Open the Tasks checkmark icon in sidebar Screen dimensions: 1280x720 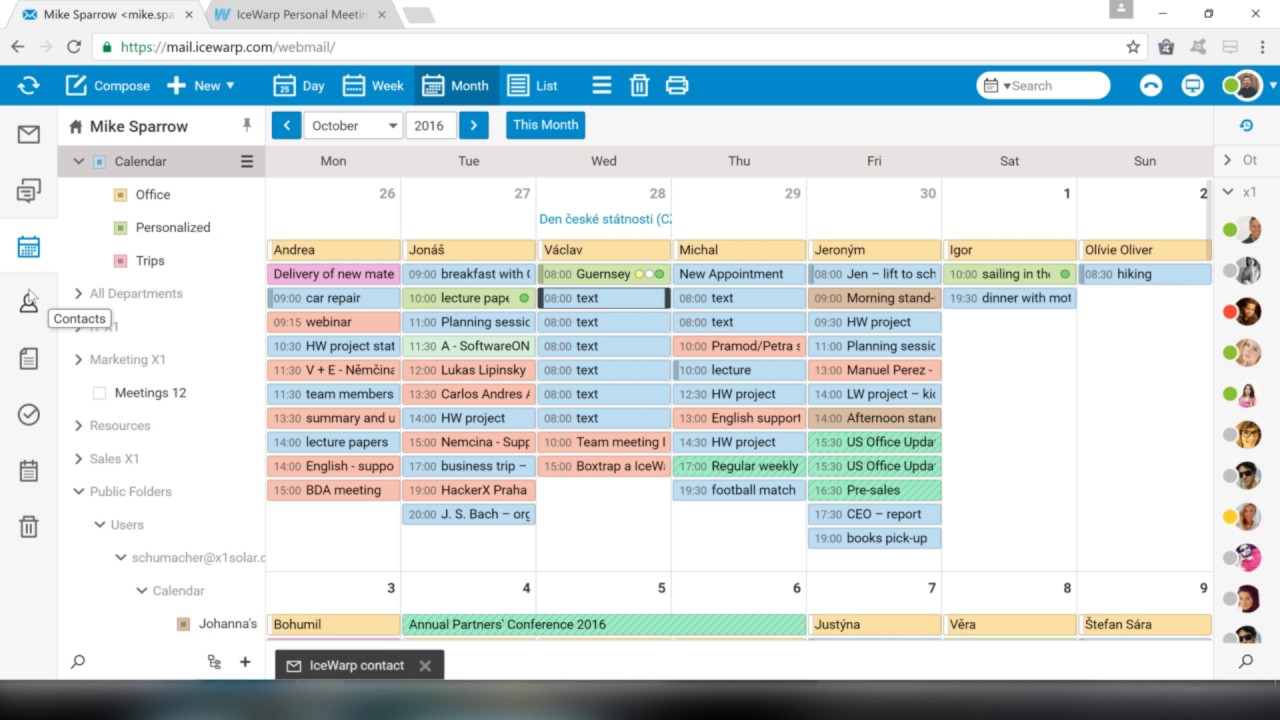pyautogui.click(x=28, y=414)
